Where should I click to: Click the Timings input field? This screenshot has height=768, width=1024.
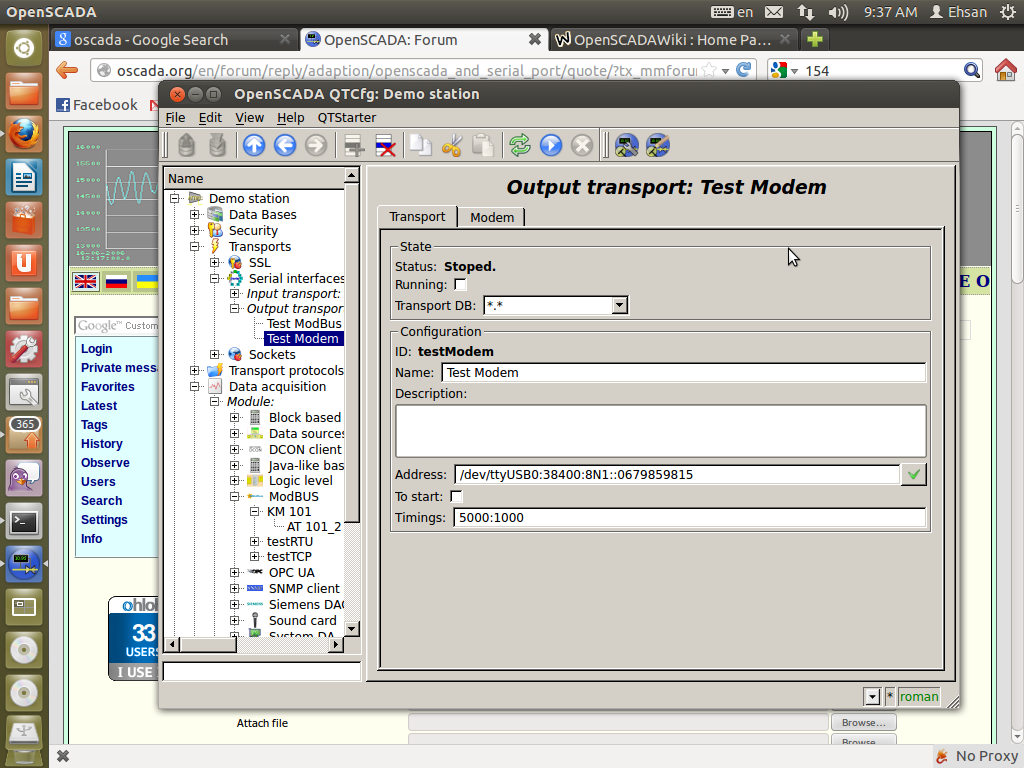[x=689, y=518]
